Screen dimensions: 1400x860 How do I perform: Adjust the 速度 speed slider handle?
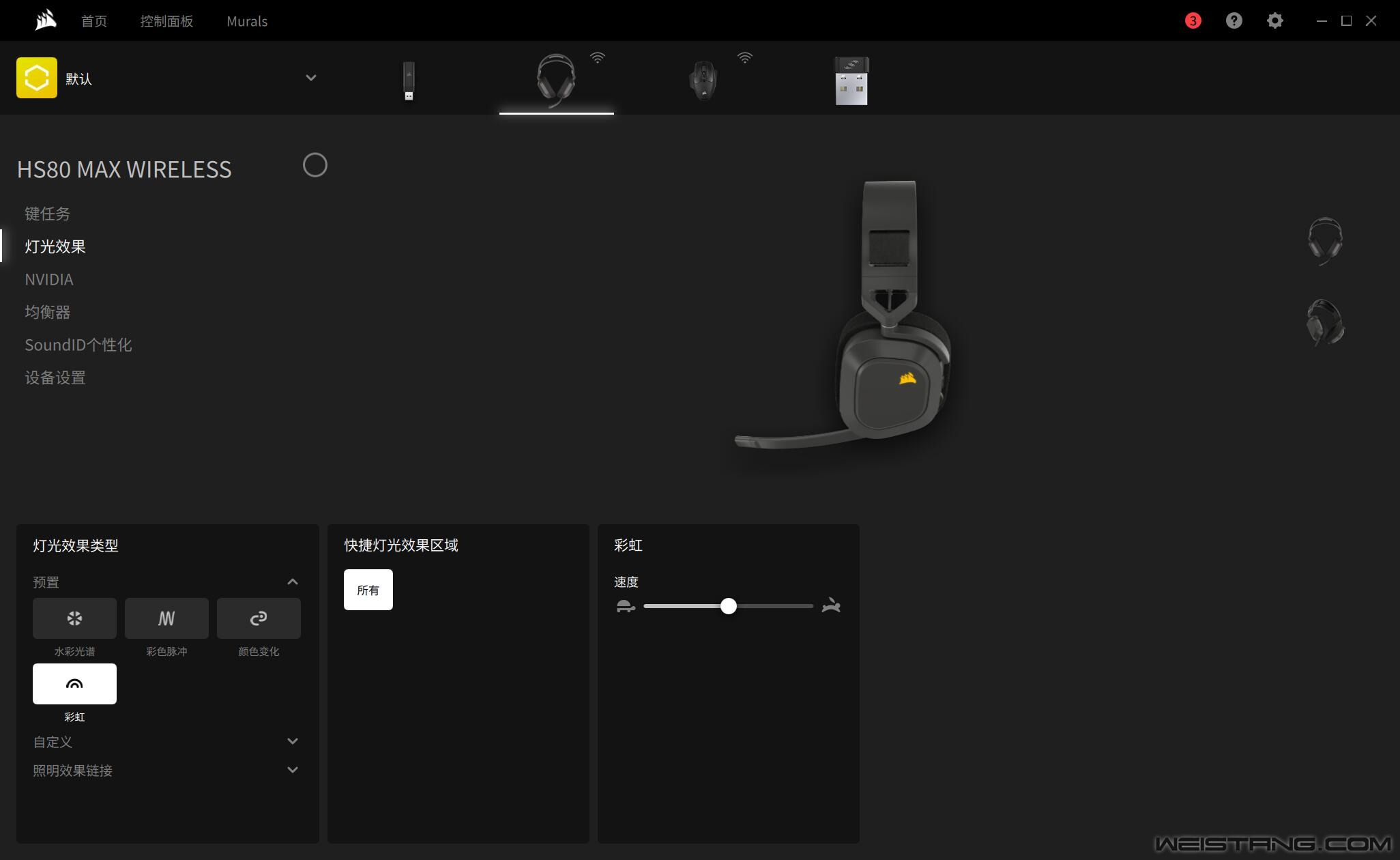click(x=729, y=606)
